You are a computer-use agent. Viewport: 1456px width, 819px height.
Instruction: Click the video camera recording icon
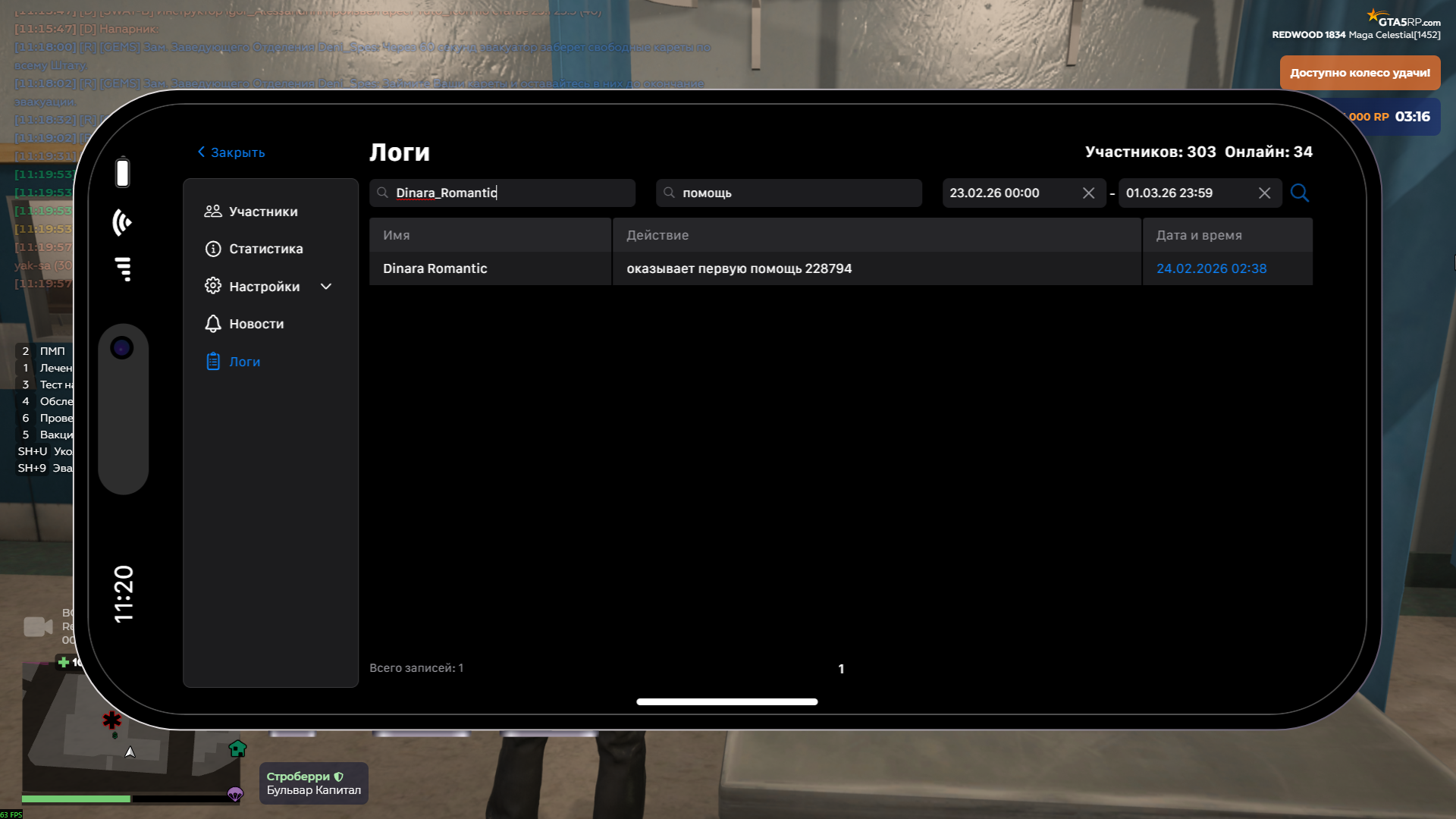tap(38, 626)
